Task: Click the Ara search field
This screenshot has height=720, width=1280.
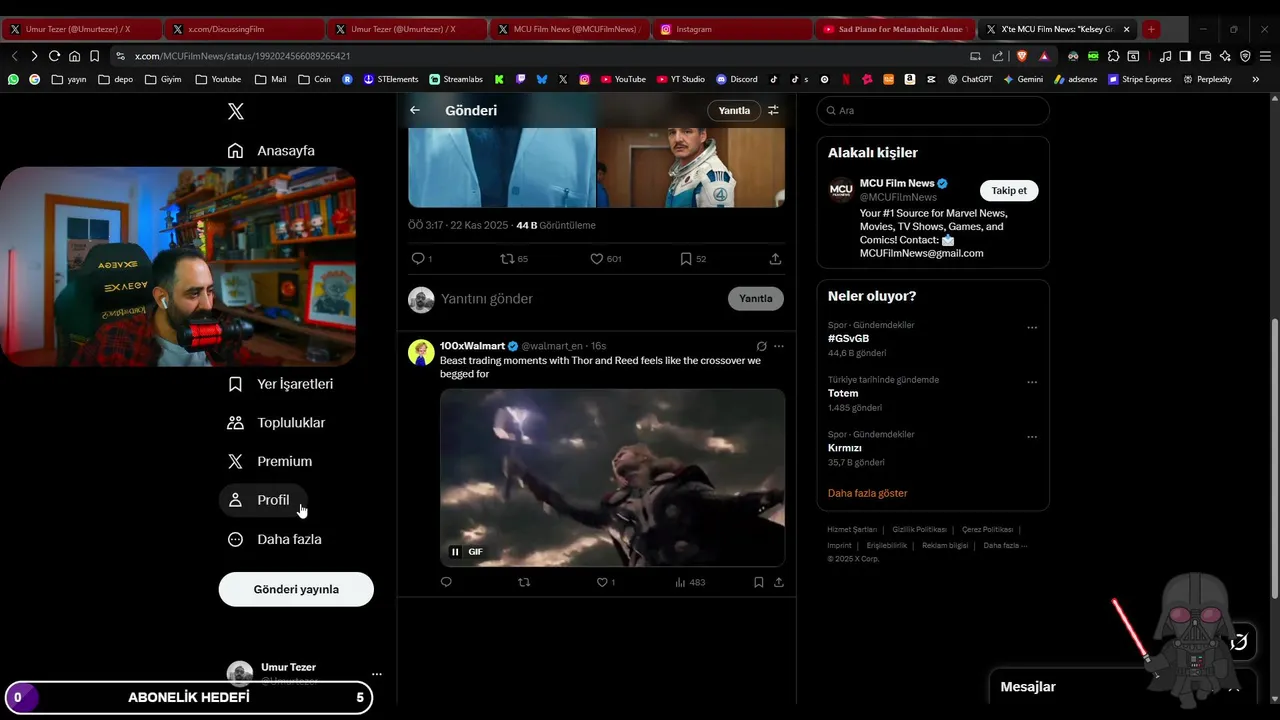Action: pos(933,110)
